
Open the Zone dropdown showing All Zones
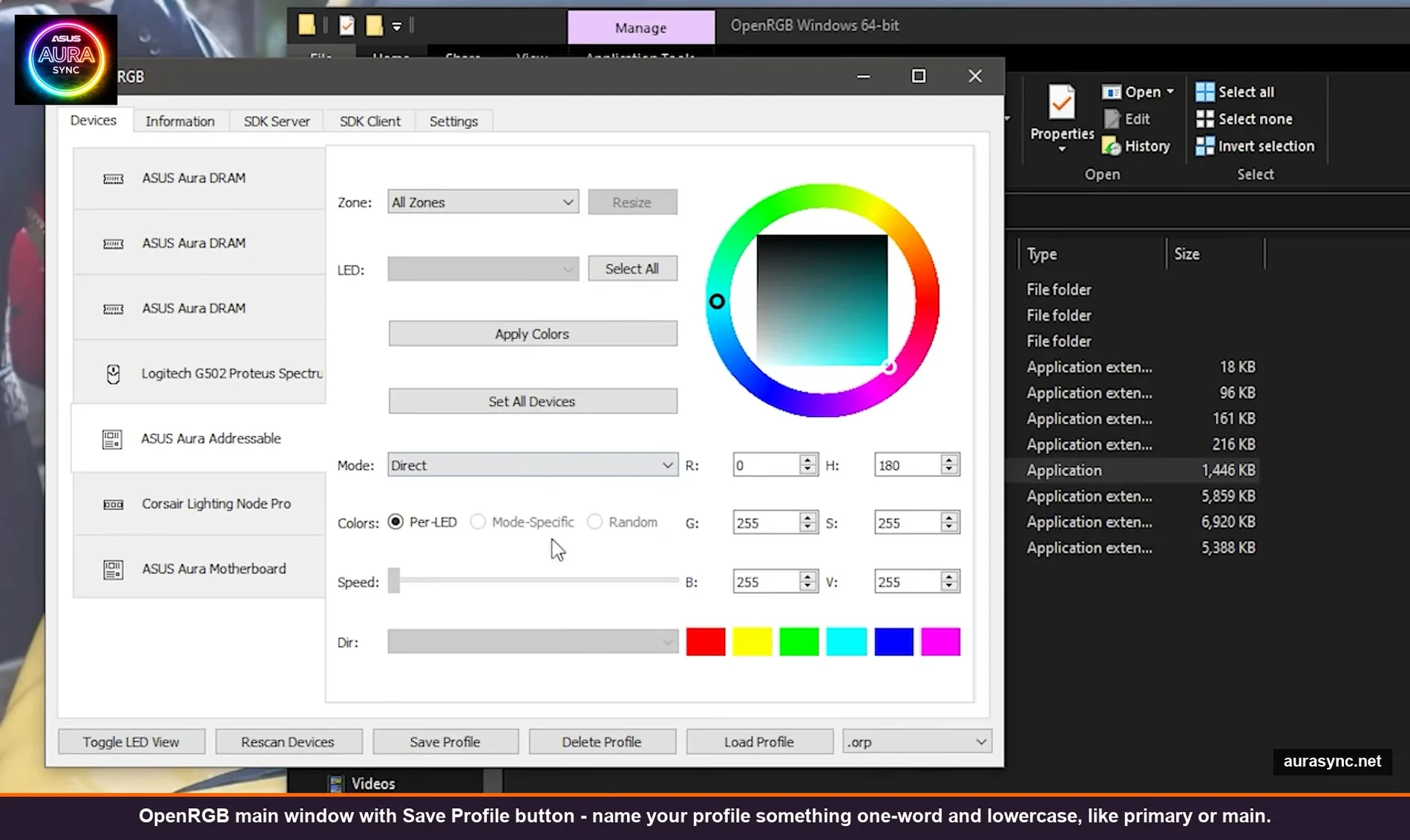point(482,201)
